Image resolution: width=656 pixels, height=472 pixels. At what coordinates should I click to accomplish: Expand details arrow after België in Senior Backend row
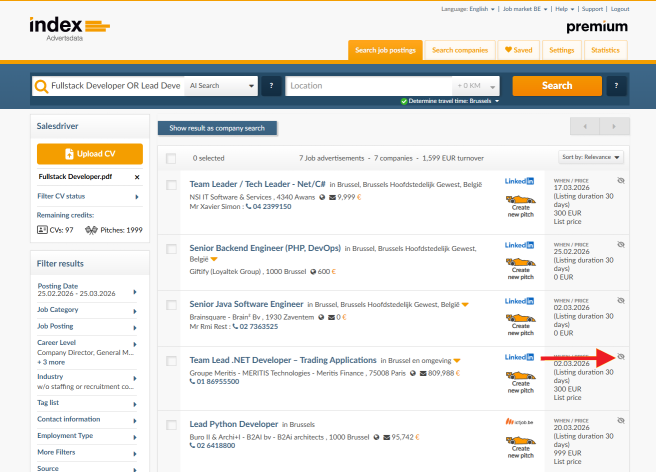point(214,259)
